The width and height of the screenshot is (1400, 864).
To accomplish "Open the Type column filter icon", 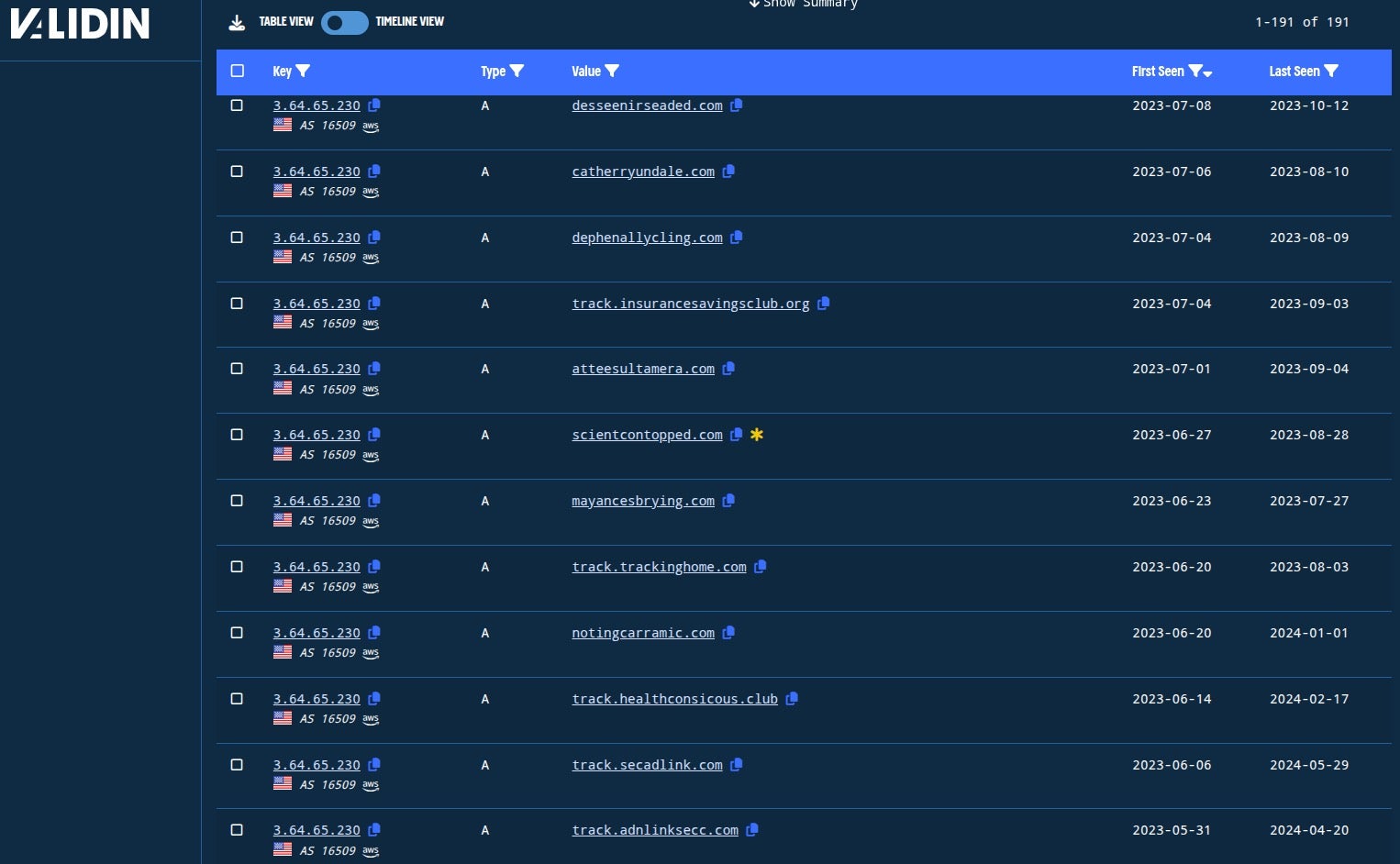I will (517, 72).
